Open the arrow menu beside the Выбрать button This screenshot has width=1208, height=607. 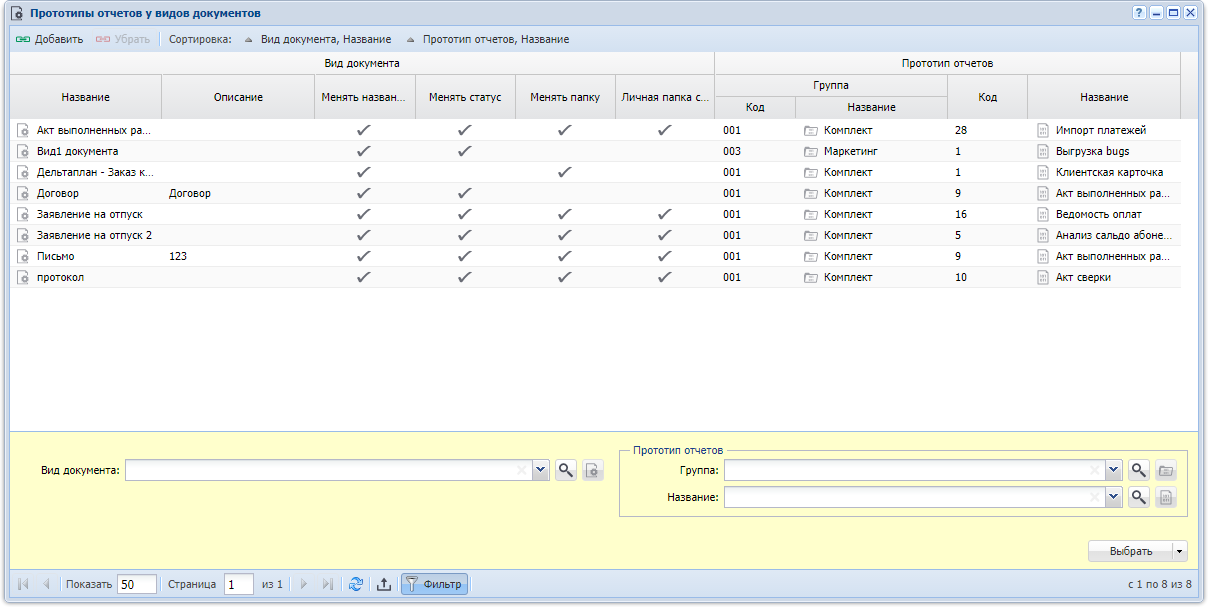point(1180,551)
